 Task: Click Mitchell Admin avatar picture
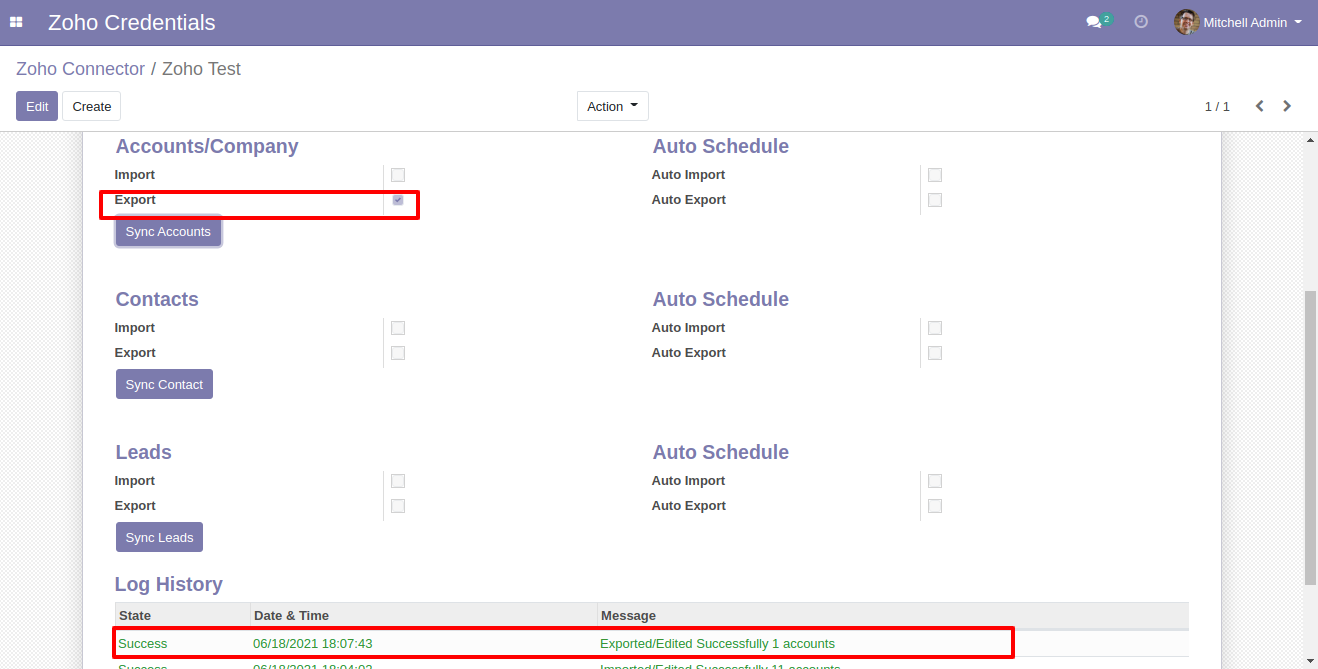[1186, 22]
